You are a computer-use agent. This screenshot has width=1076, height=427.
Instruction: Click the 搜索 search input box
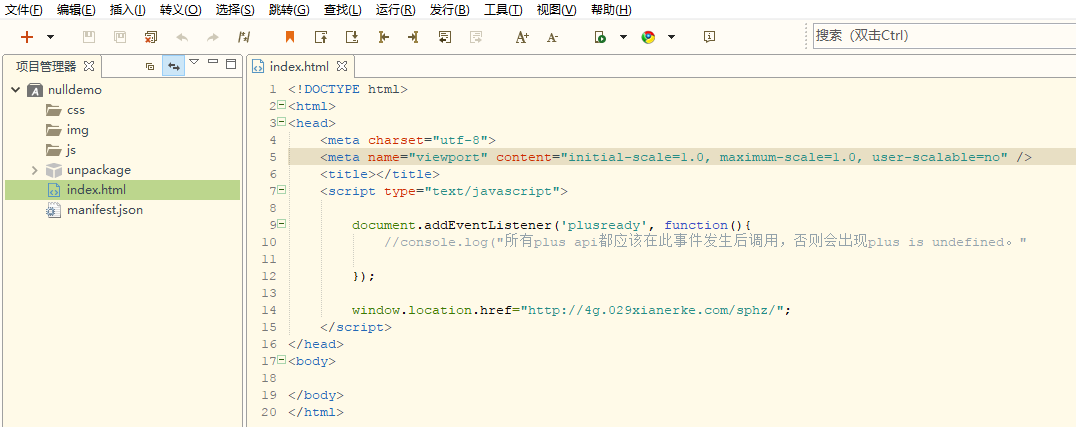point(940,36)
